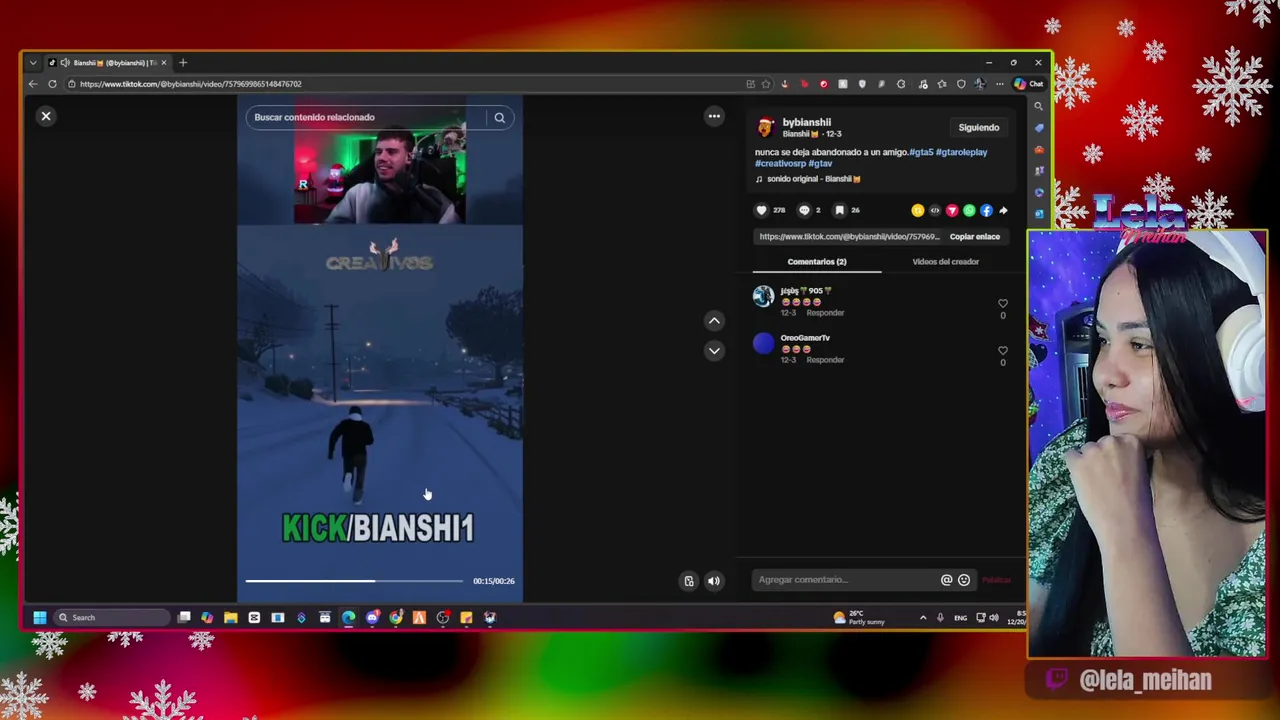1280x720 pixels.
Task: Go to the next video
Action: [714, 351]
